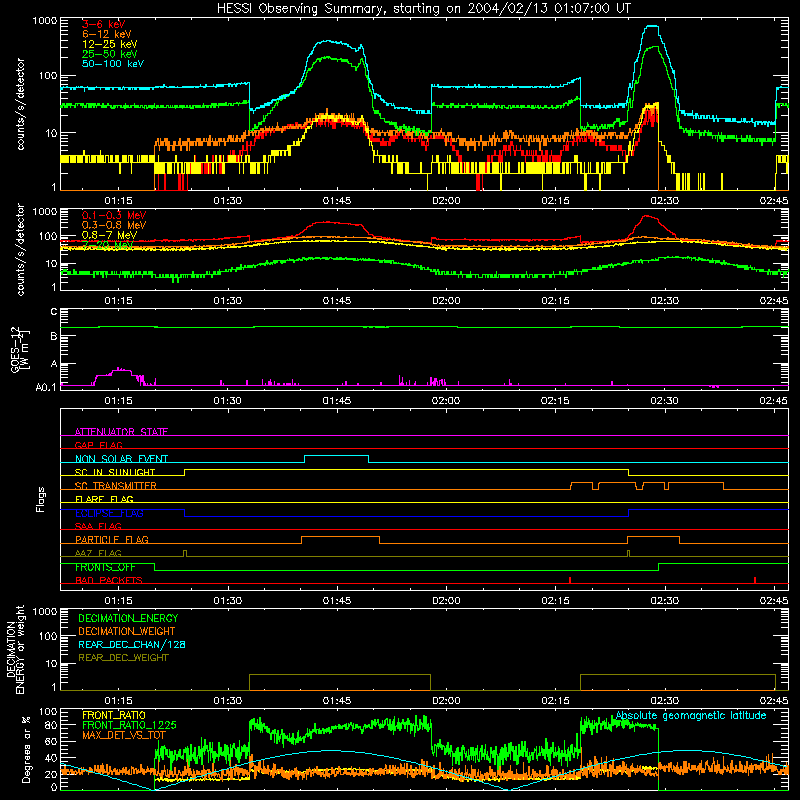800x800 pixels.
Task: Click the Absolute geomagnetic latitude label
Action: (x=691, y=716)
